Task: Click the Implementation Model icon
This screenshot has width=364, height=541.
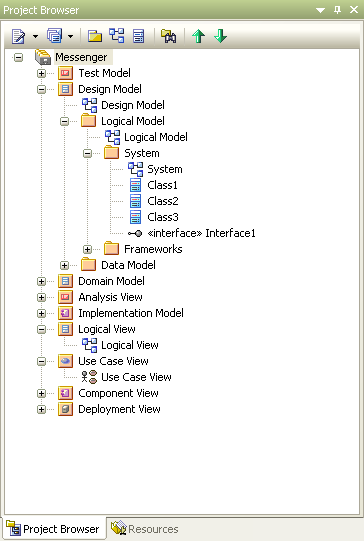Action: click(65, 313)
